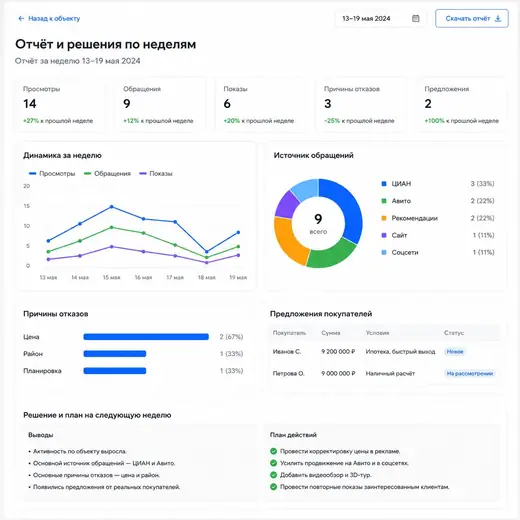This screenshot has height=520, width=520.
Task: Toggle the 'Обращения' legend series
Action: click(x=107, y=174)
